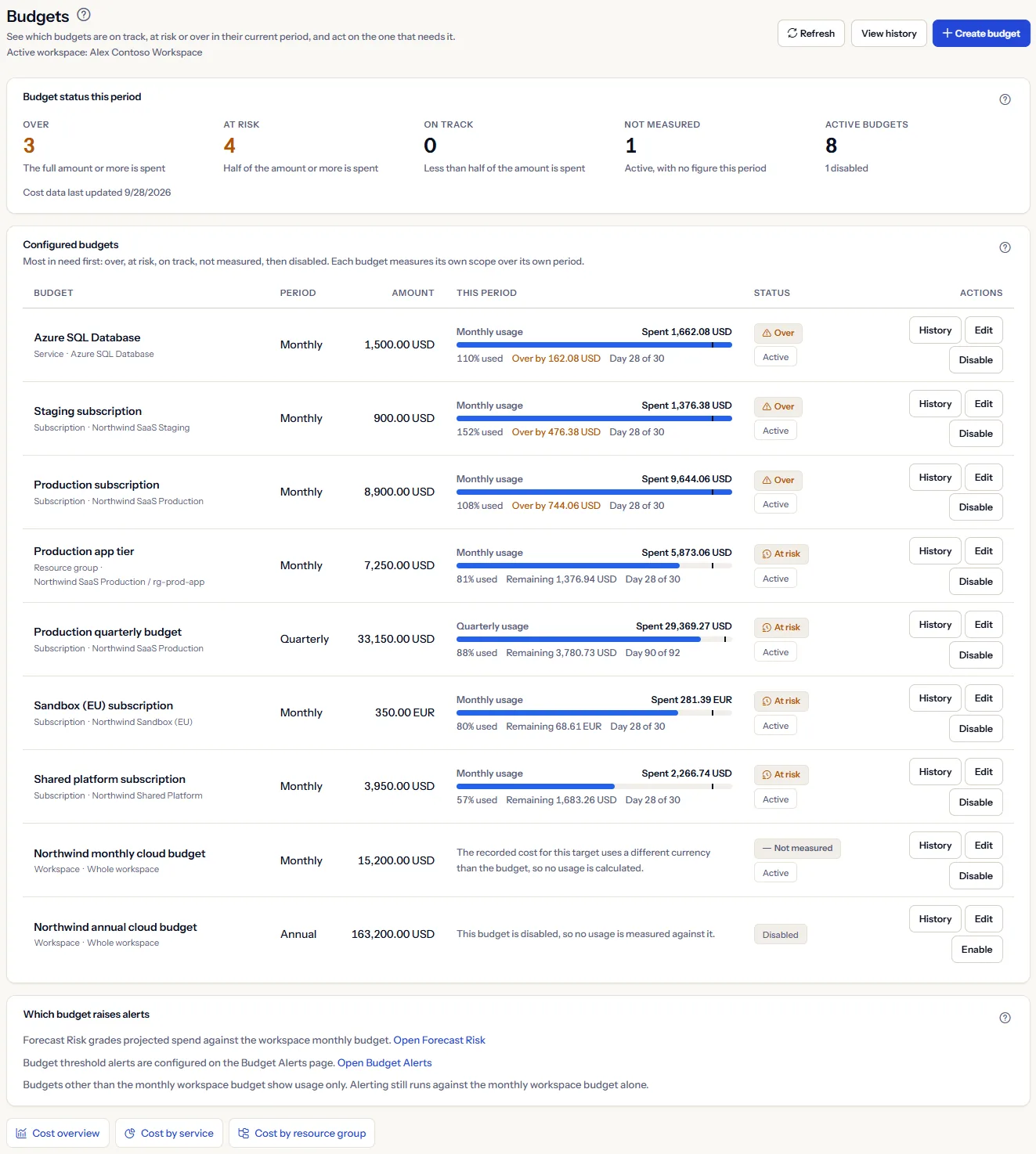Click '163,200.00 USD' amount
1036x1154 pixels.
[393, 934]
